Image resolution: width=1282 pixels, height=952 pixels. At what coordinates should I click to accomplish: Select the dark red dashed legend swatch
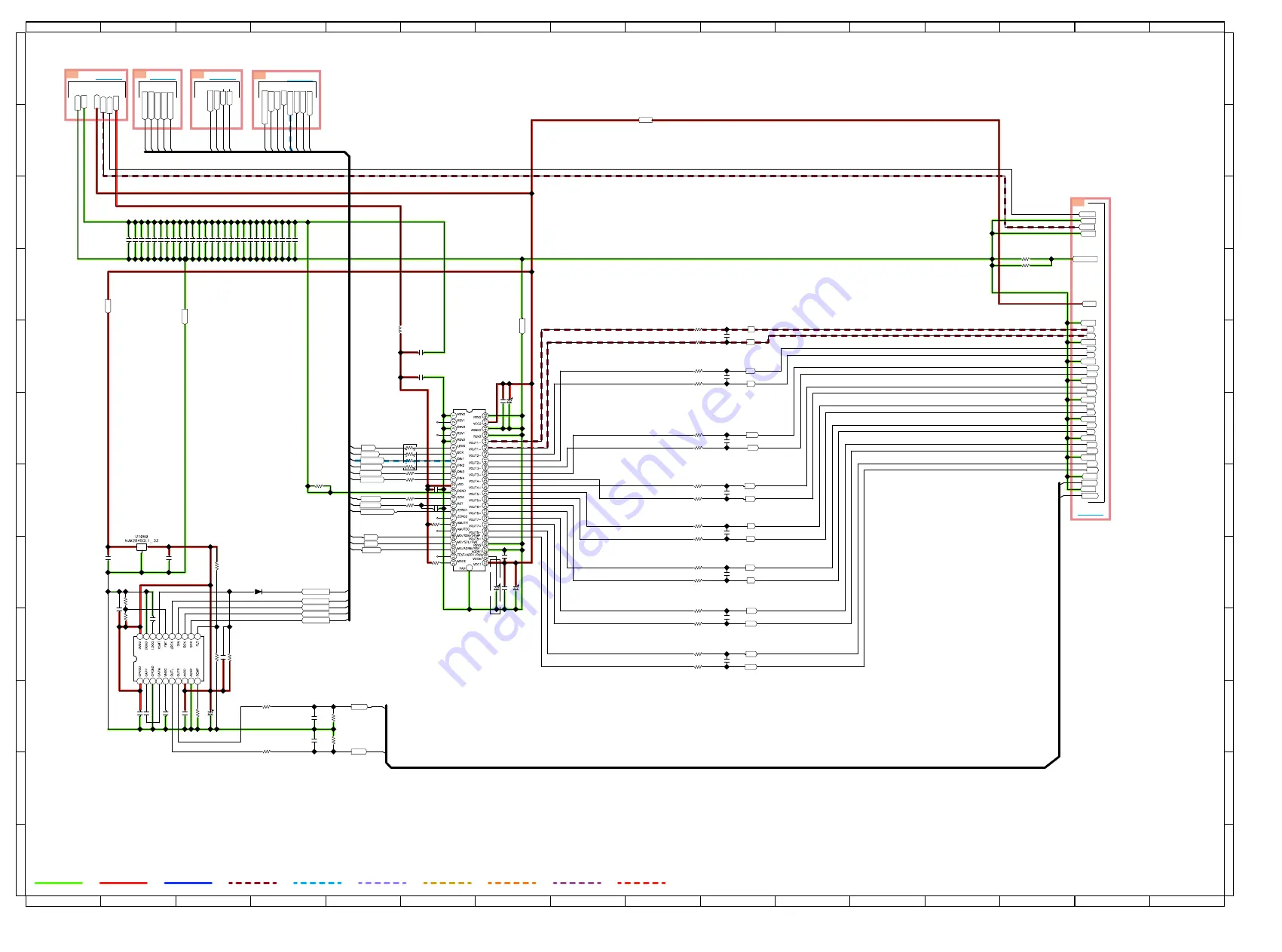click(x=253, y=883)
